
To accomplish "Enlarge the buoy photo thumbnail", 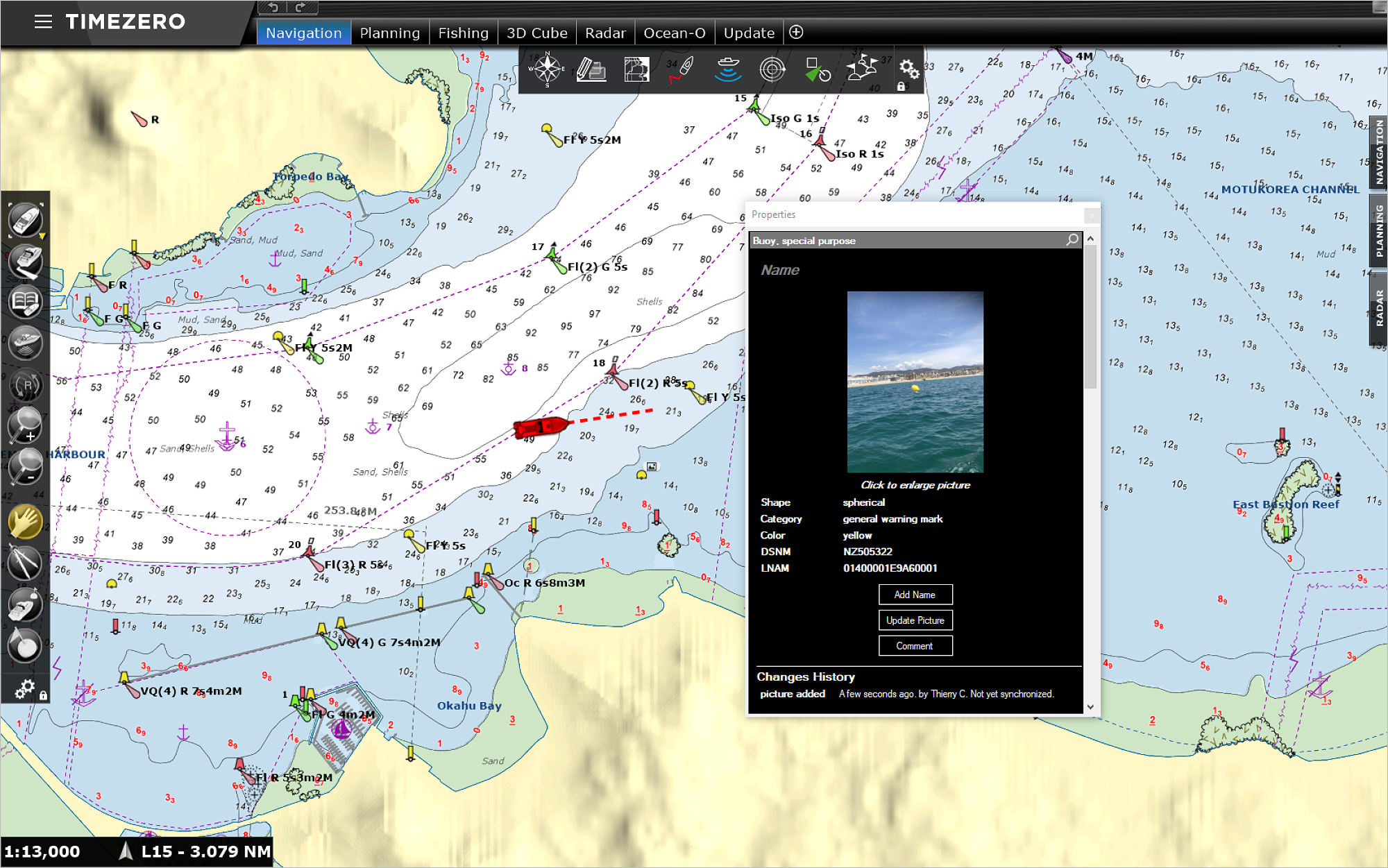I will [915, 382].
